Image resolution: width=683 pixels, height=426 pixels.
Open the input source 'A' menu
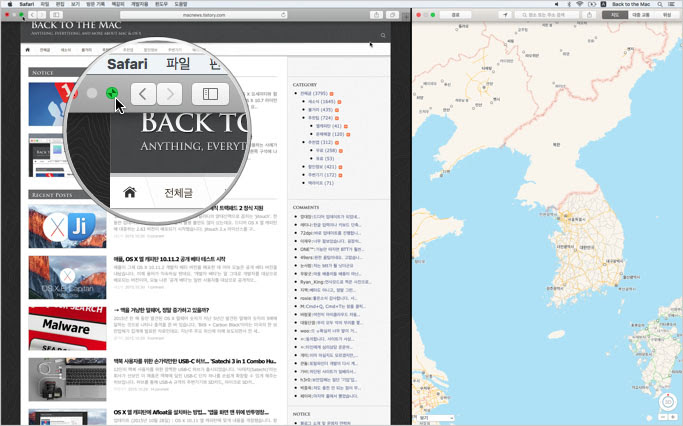coord(604,4)
